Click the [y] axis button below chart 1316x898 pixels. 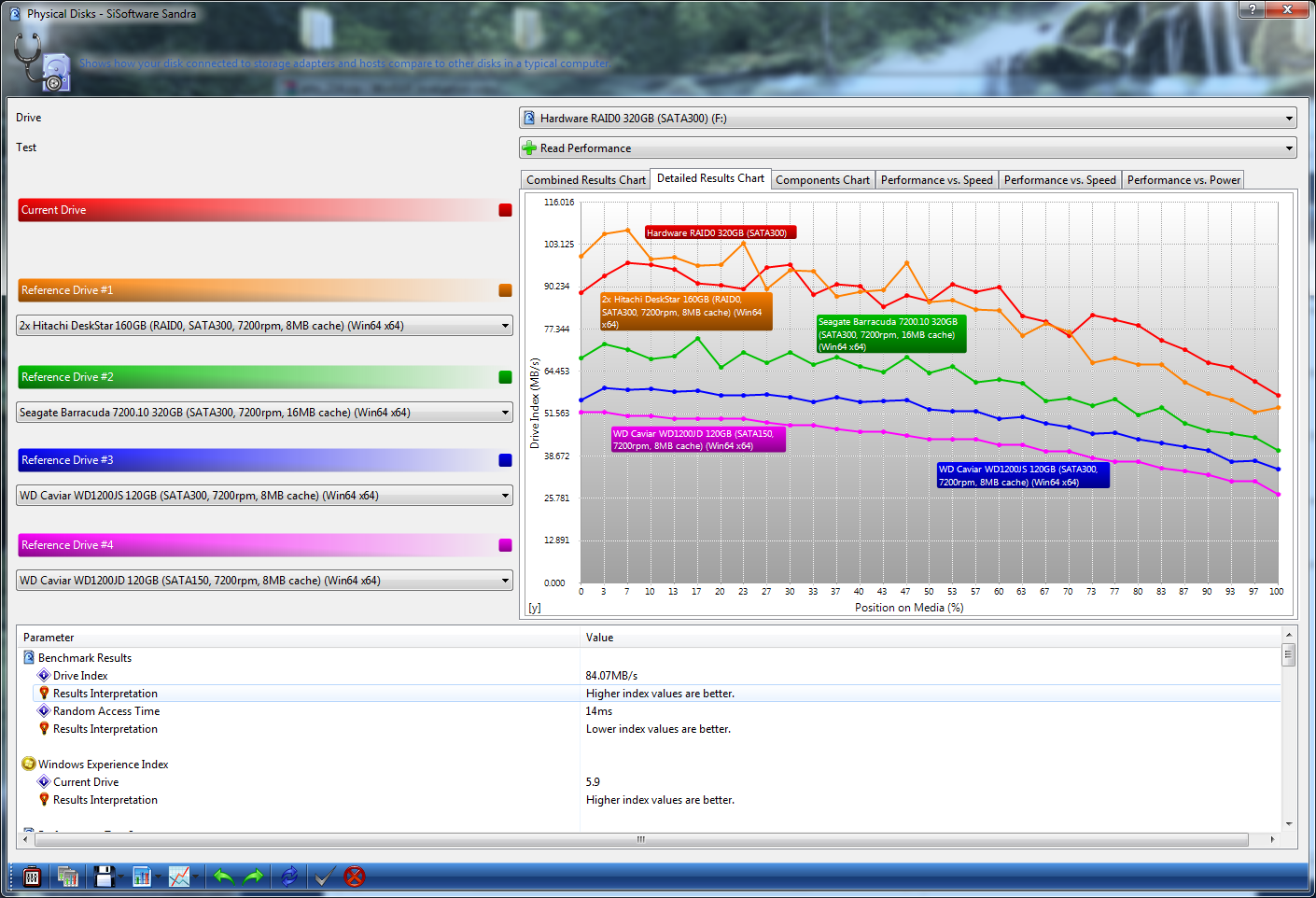tap(535, 608)
